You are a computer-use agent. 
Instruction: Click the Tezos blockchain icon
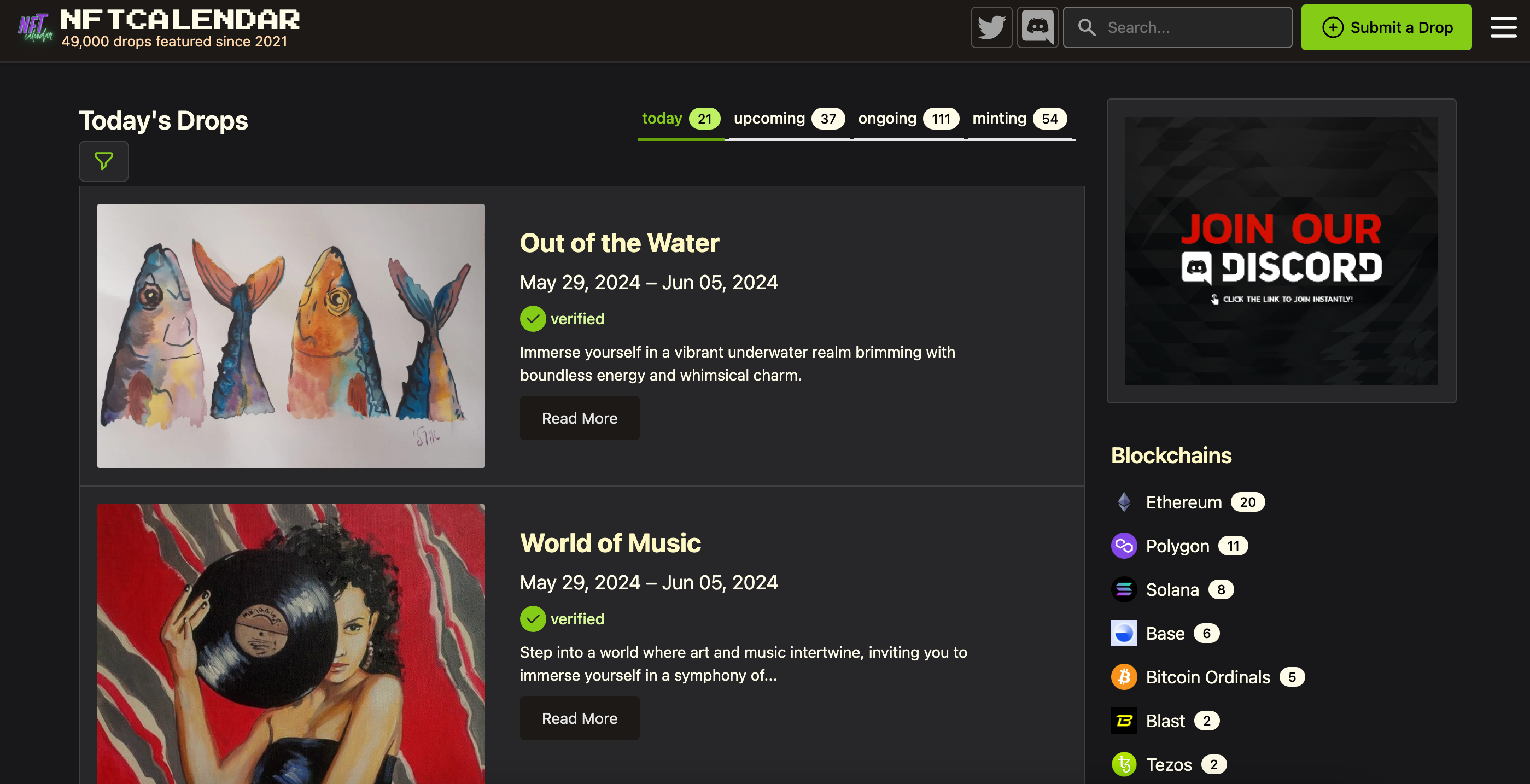[1124, 764]
